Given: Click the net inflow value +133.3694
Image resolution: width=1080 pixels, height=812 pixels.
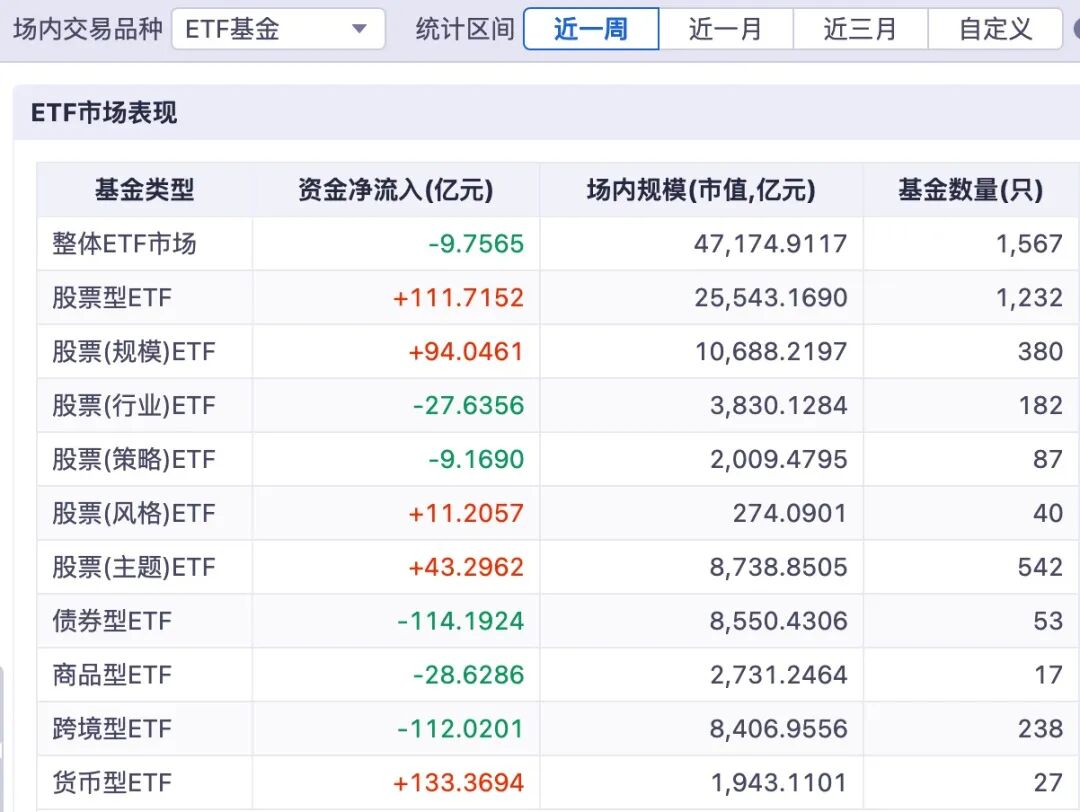Looking at the screenshot, I should [459, 782].
